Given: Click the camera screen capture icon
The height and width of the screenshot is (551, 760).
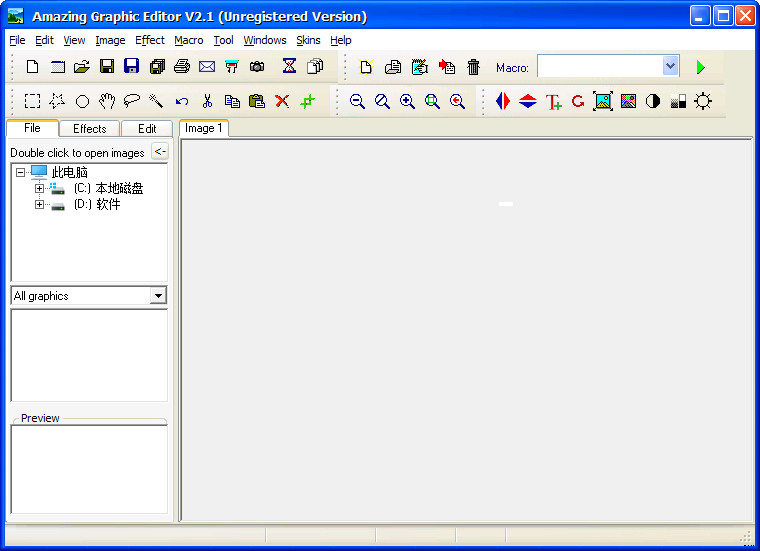Looking at the screenshot, I should point(257,67).
